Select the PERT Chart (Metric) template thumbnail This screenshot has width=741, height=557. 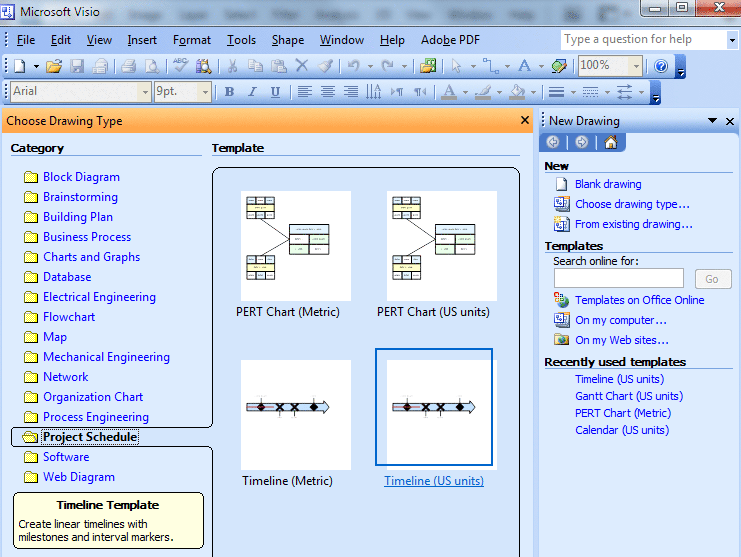click(x=296, y=246)
